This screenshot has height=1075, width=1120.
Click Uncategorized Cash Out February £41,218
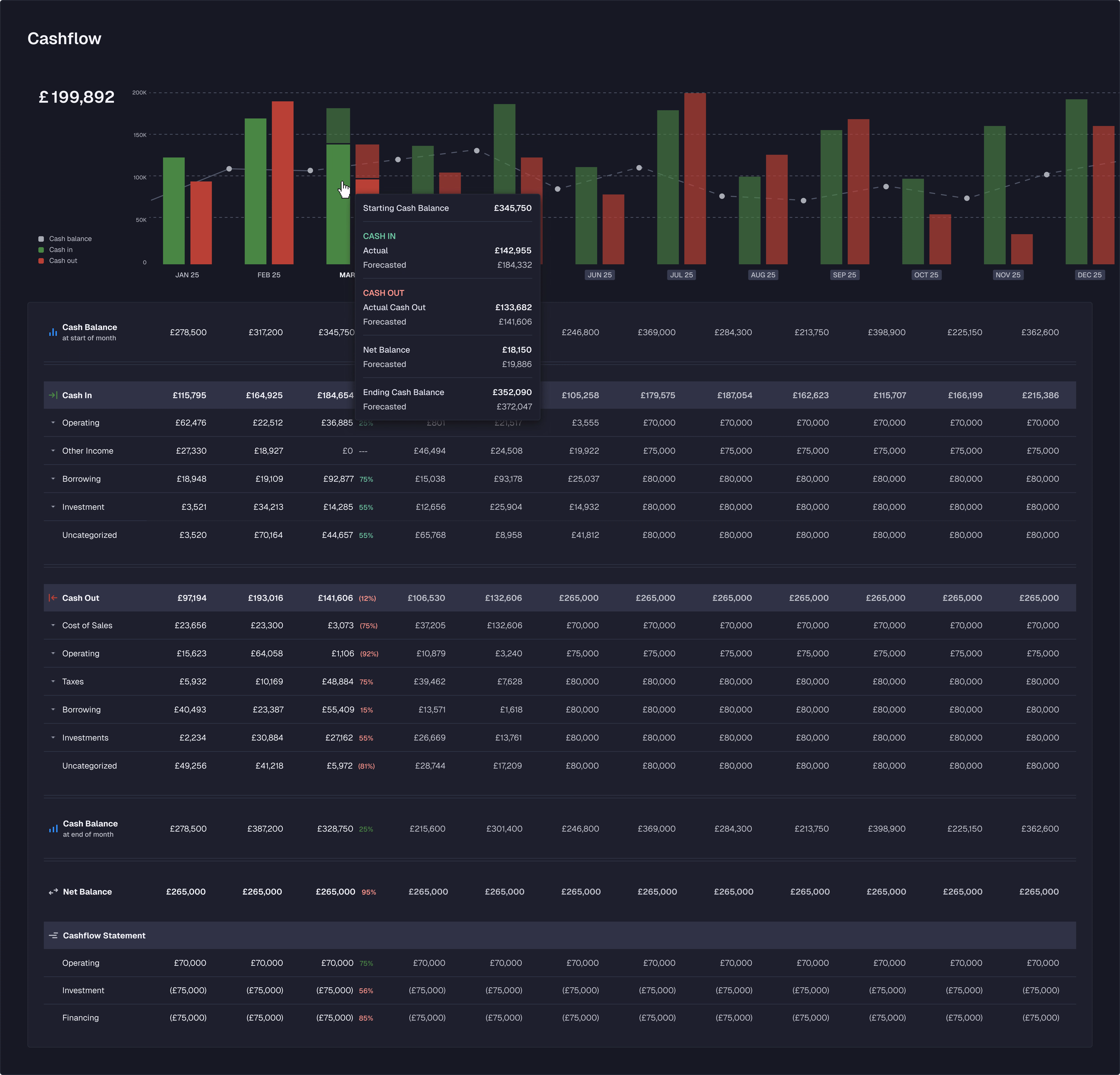click(x=269, y=766)
